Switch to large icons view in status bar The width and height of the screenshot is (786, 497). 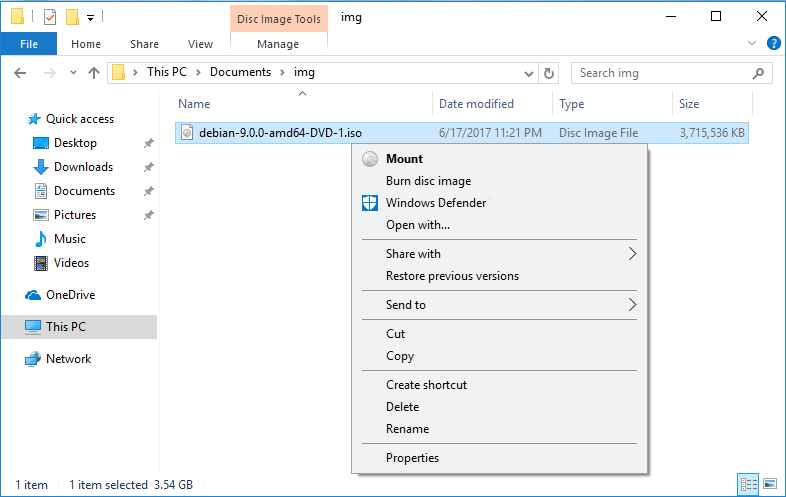point(769,484)
